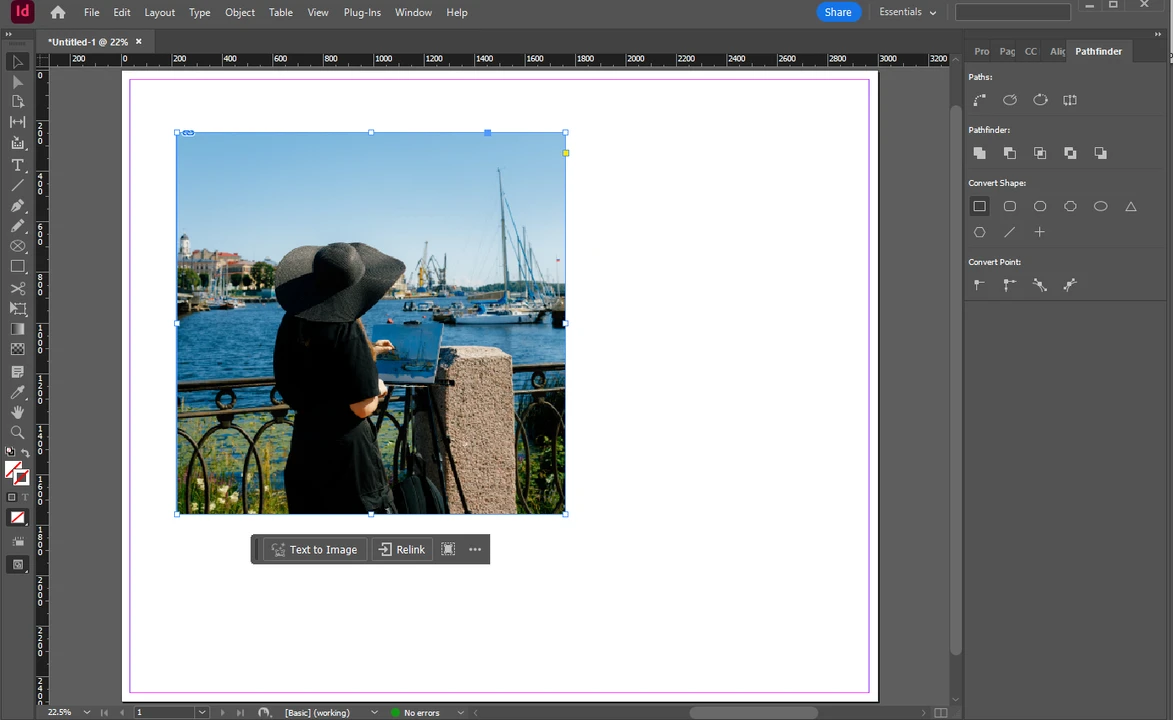
Task: Convert point to smooth
Action: [x=1040, y=285]
